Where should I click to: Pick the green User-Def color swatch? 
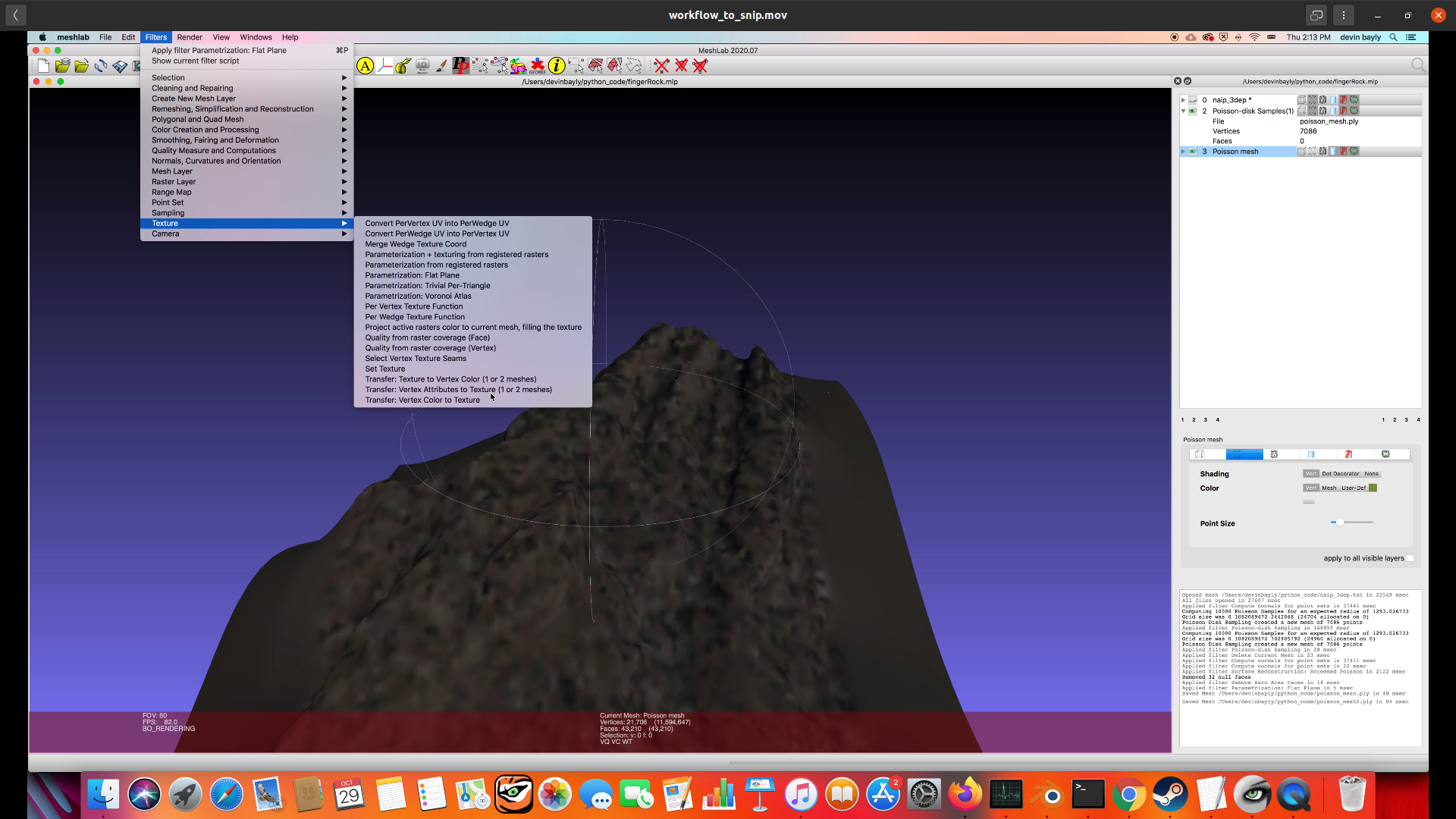(x=1373, y=488)
